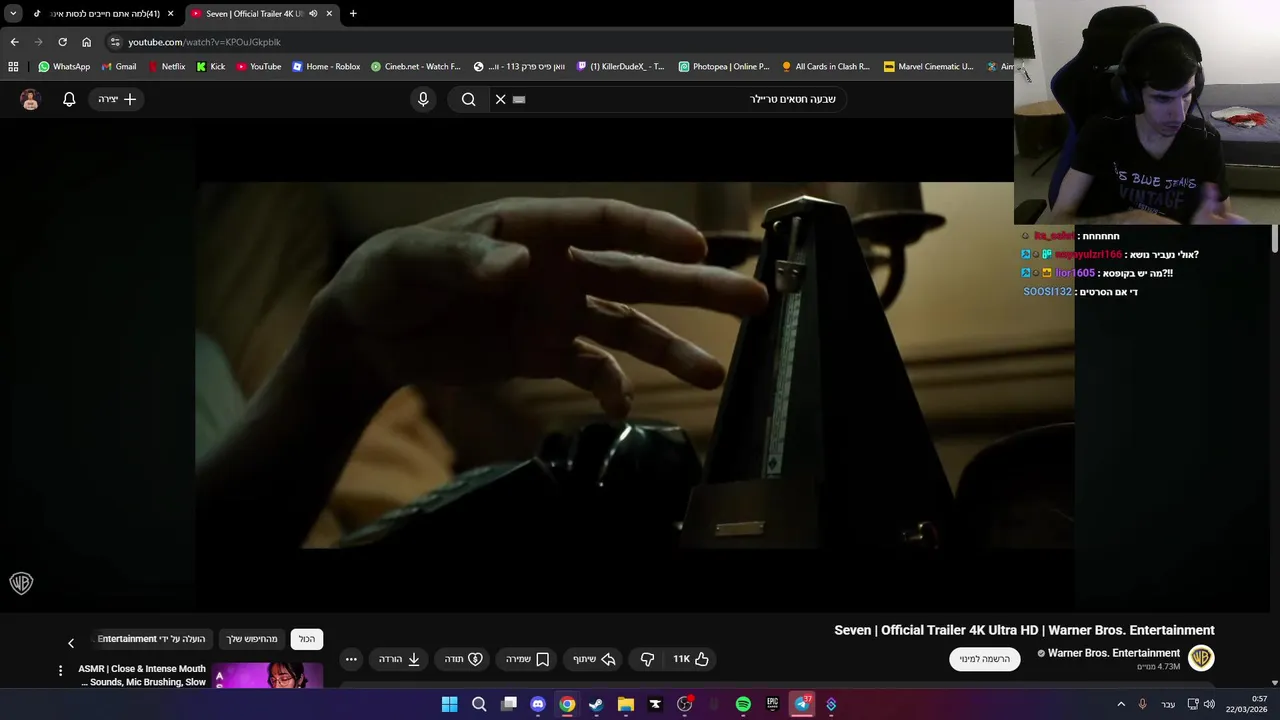Click the ASMR Close & Intense Mouth Sounds title

click(142, 675)
